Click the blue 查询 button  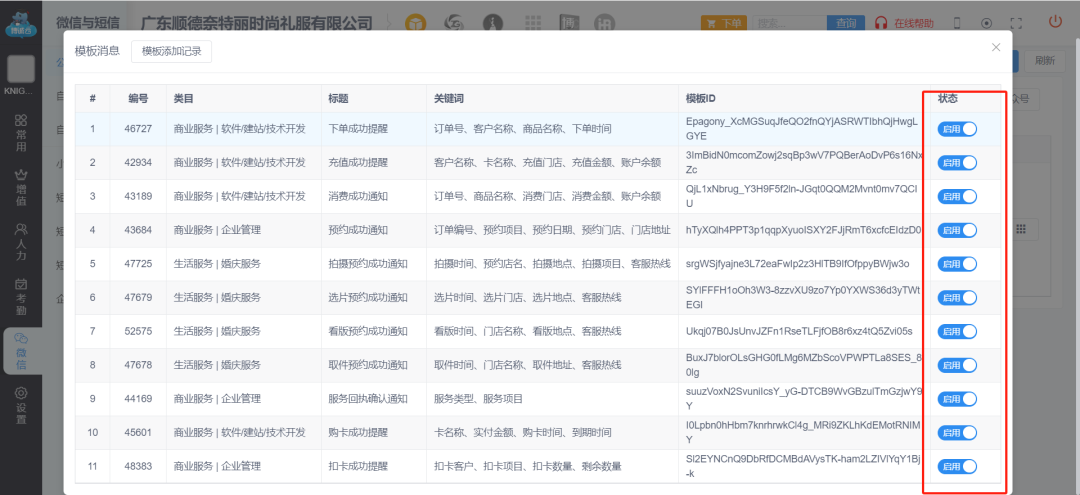[x=846, y=23]
